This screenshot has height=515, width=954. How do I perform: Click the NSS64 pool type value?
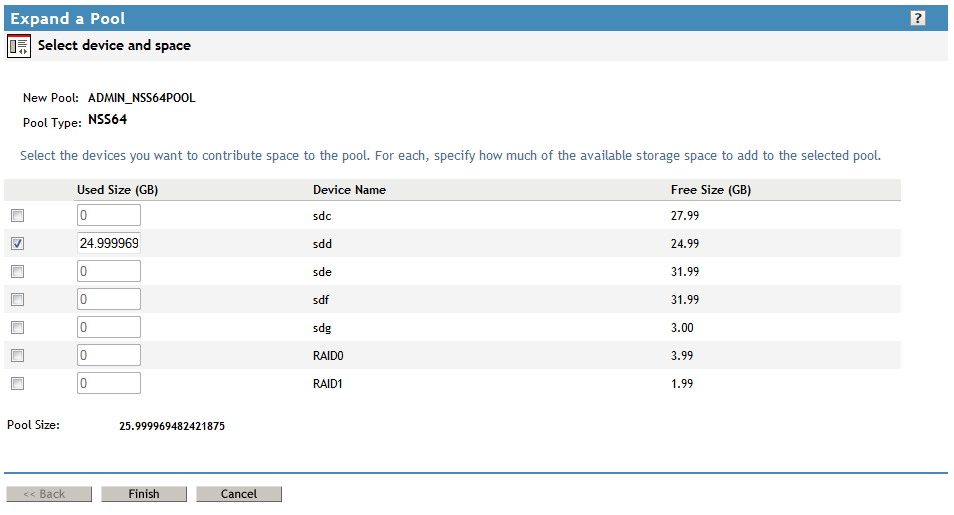coord(108,119)
